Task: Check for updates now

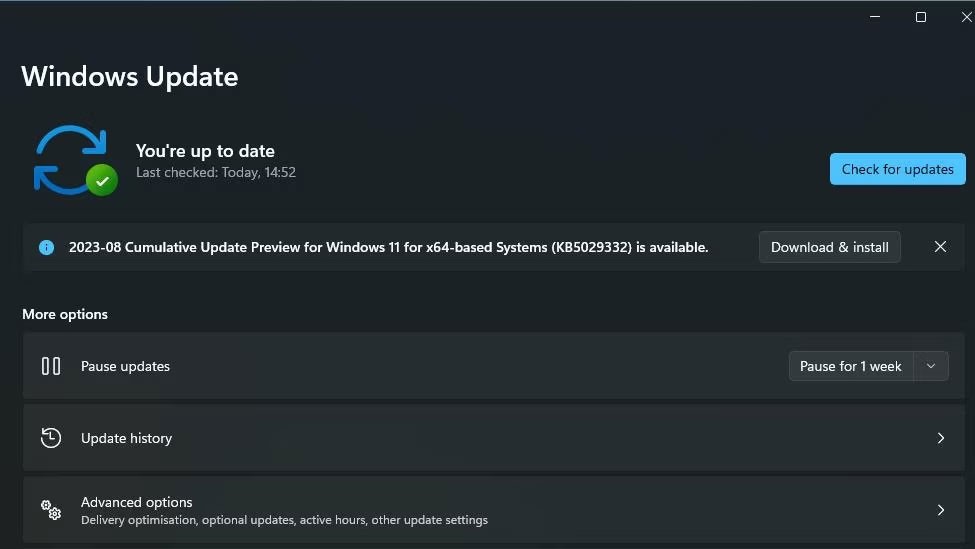Action: click(897, 169)
